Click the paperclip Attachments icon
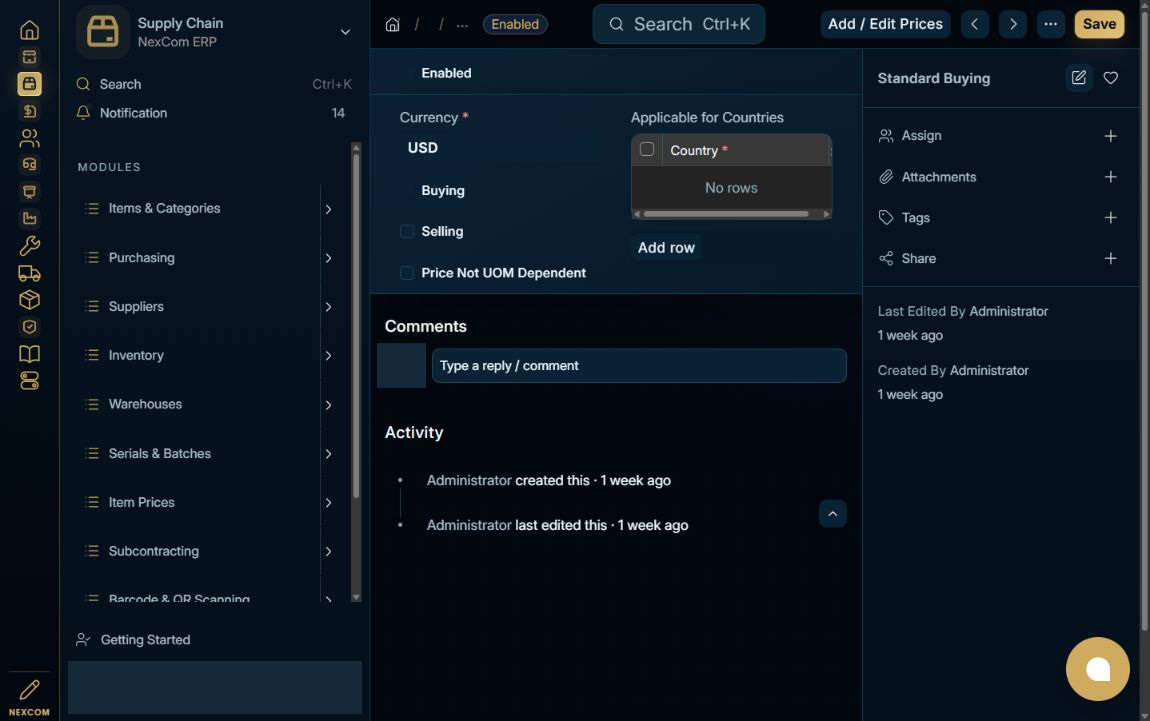The image size is (1150, 721). click(886, 177)
